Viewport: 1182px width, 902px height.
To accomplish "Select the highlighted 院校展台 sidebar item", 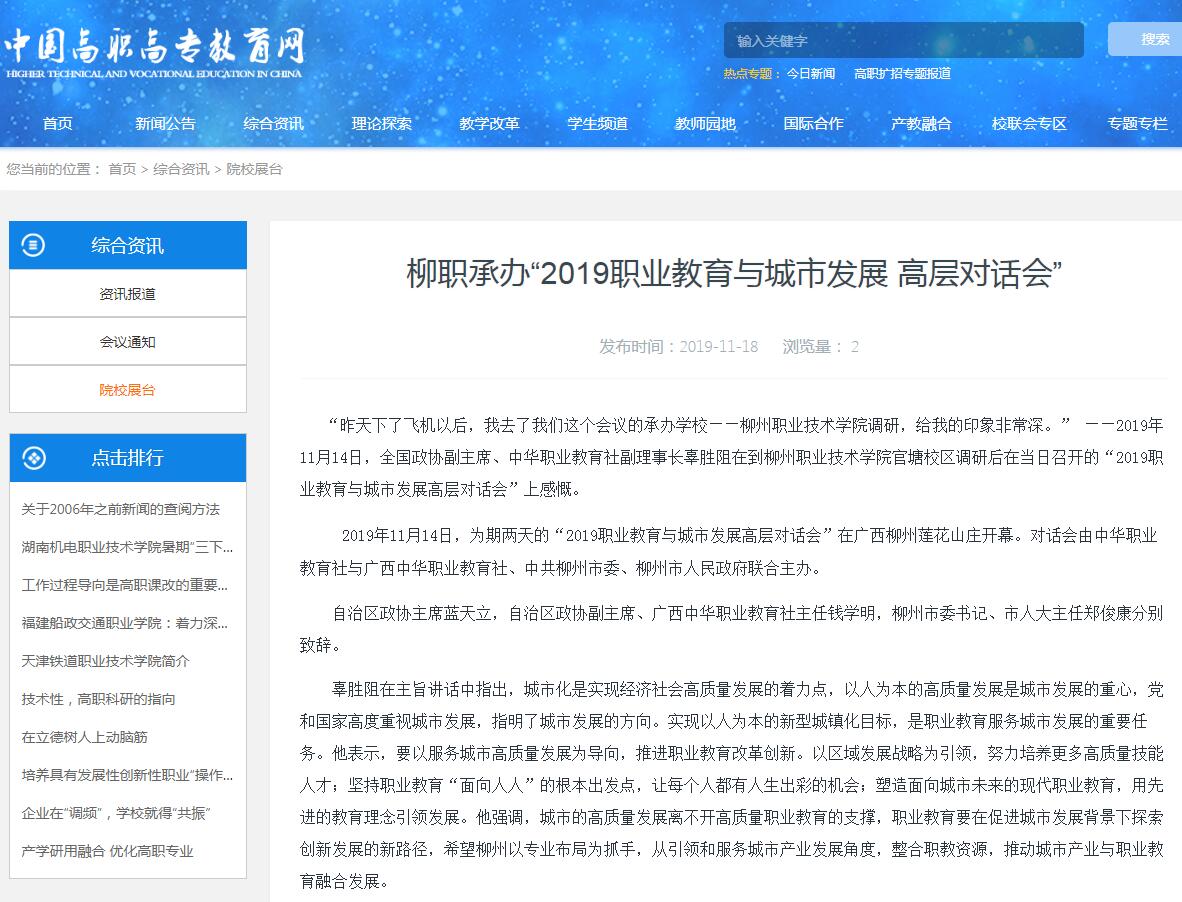I will point(128,390).
